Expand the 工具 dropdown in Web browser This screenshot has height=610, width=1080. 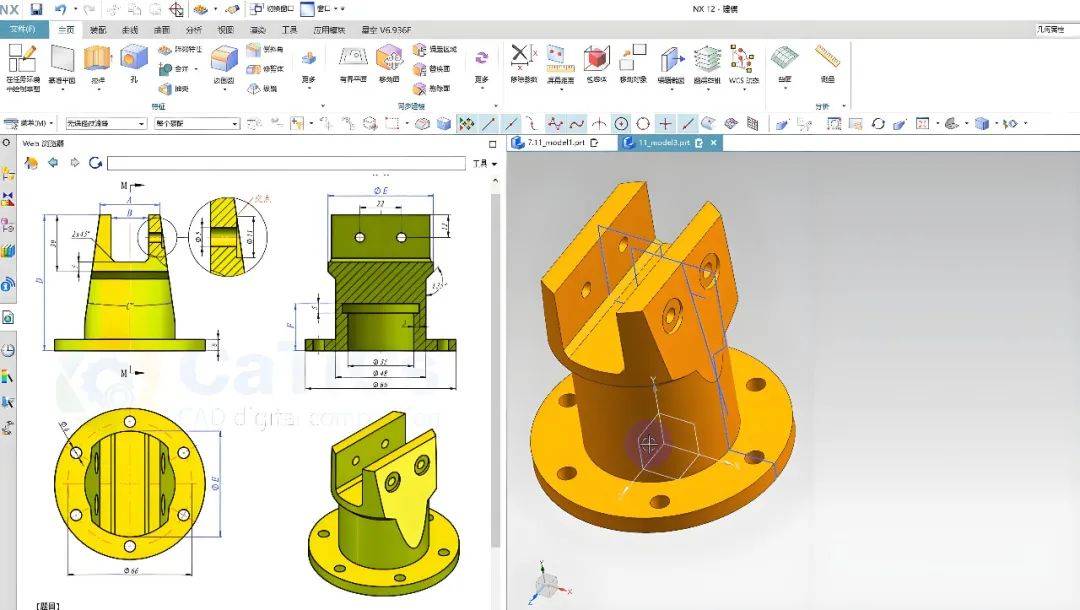coord(484,163)
